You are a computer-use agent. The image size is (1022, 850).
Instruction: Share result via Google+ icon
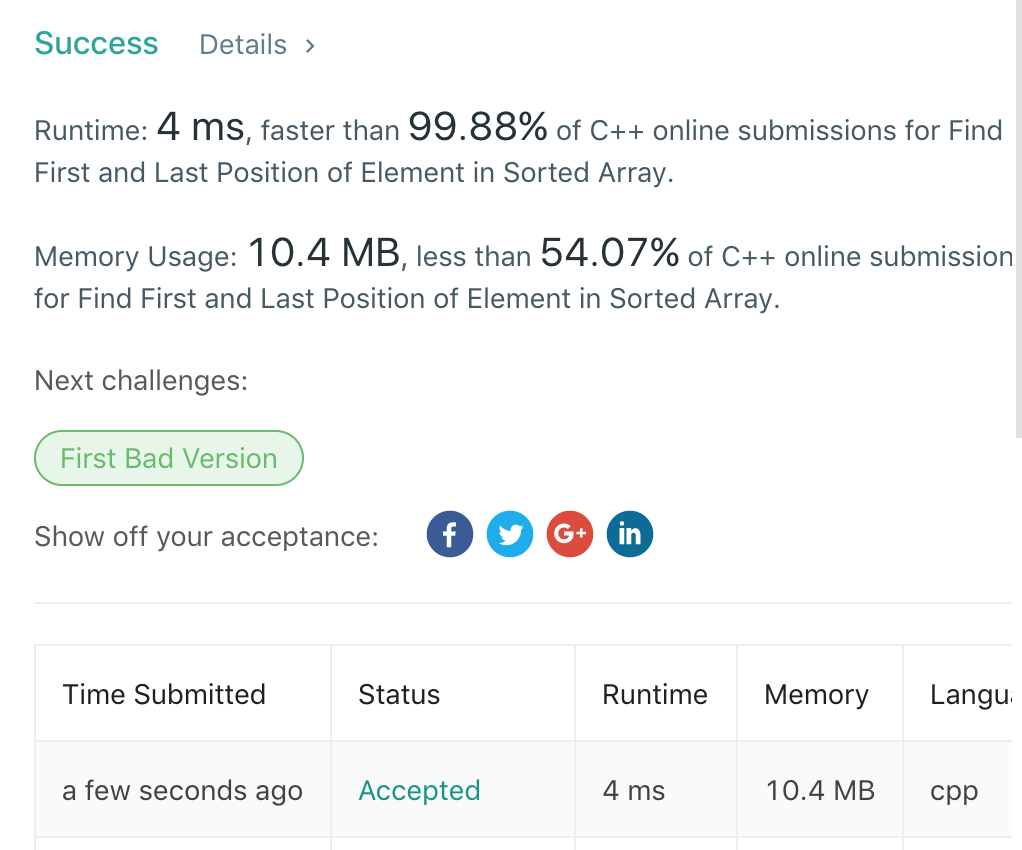coord(570,535)
